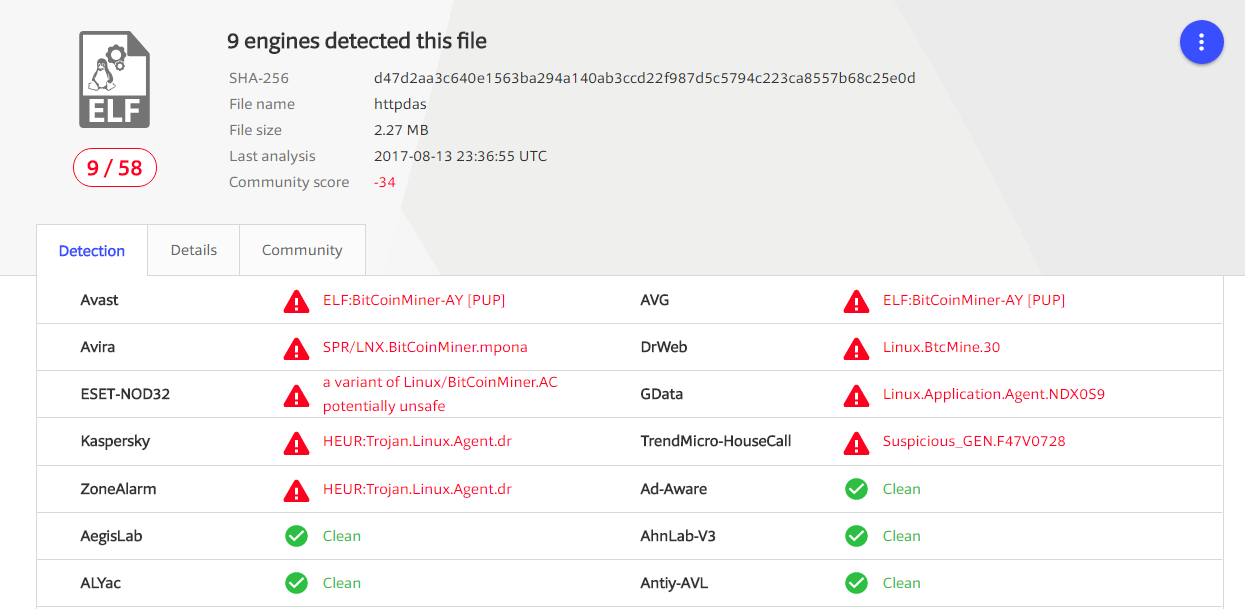Click the ELF file type icon
The height and width of the screenshot is (609, 1245).
click(114, 80)
